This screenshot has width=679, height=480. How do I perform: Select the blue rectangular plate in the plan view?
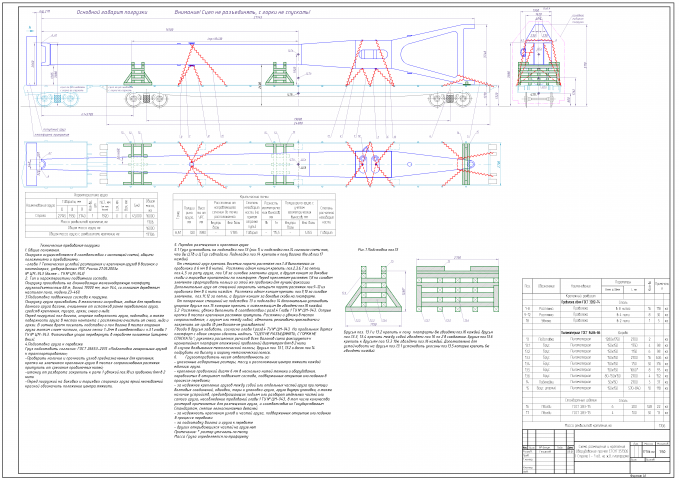pyautogui.click(x=373, y=164)
